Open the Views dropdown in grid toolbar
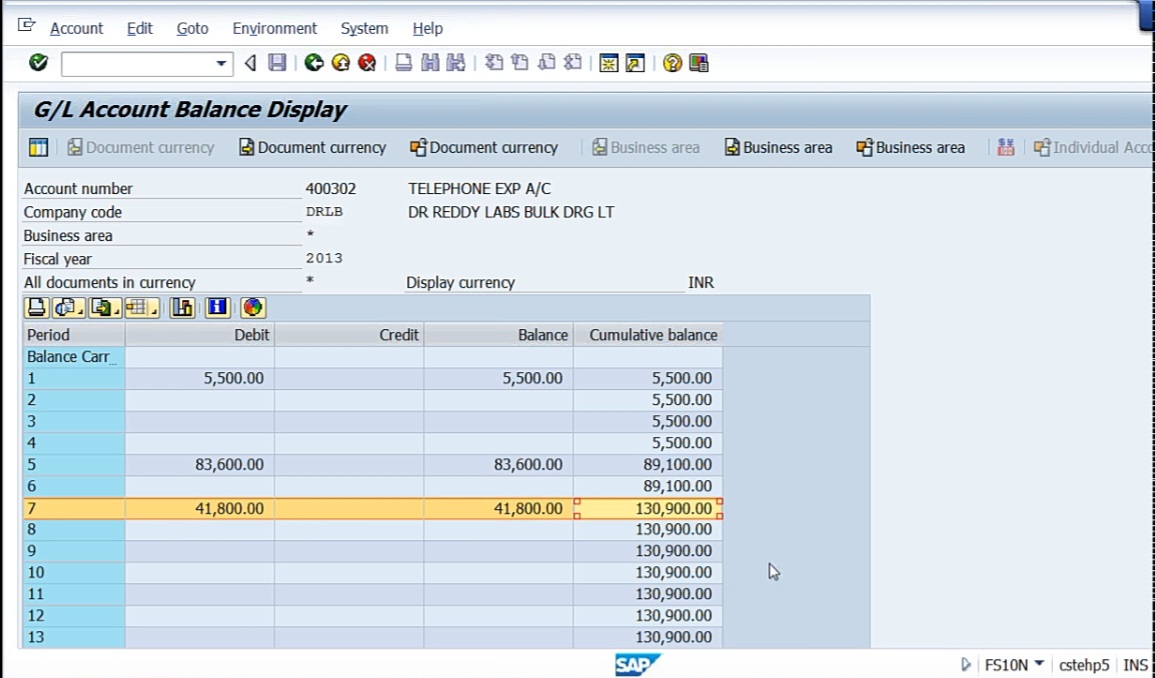1155x678 pixels. pyautogui.click(x=69, y=308)
